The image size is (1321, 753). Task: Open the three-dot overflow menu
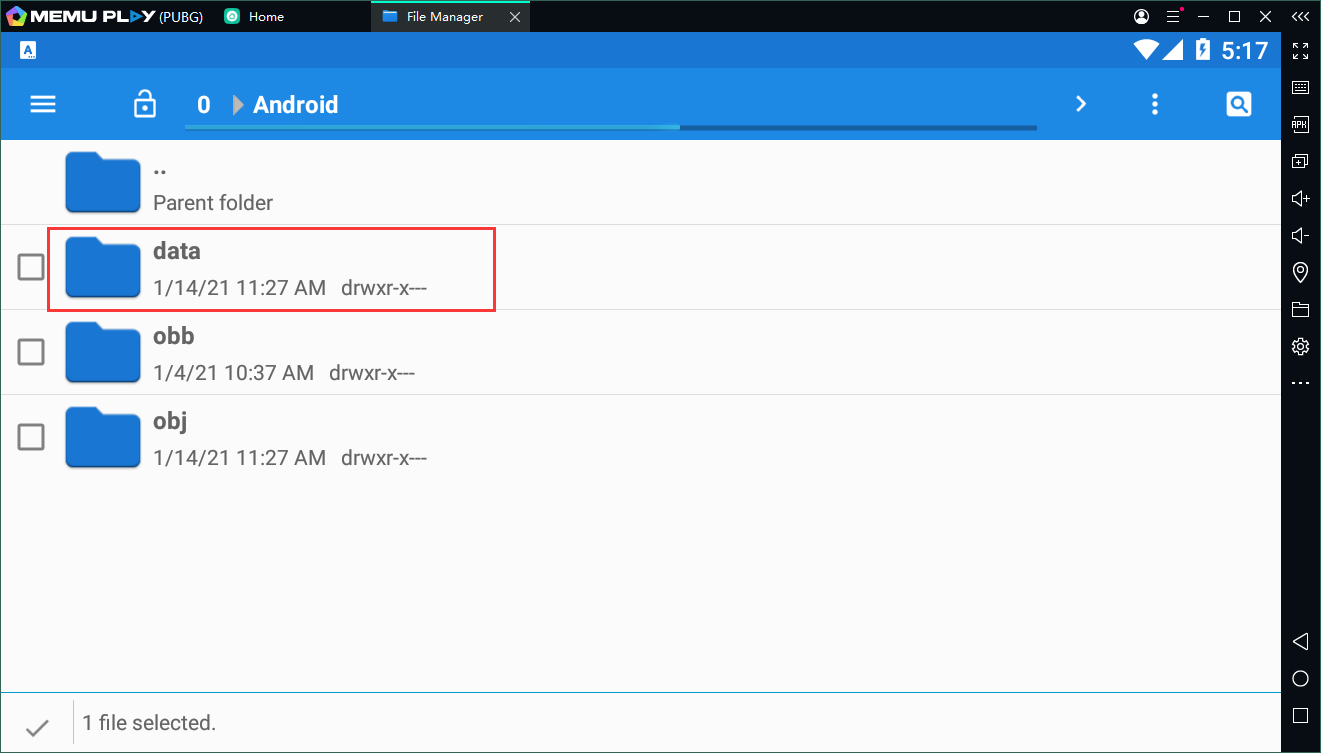click(x=1155, y=104)
